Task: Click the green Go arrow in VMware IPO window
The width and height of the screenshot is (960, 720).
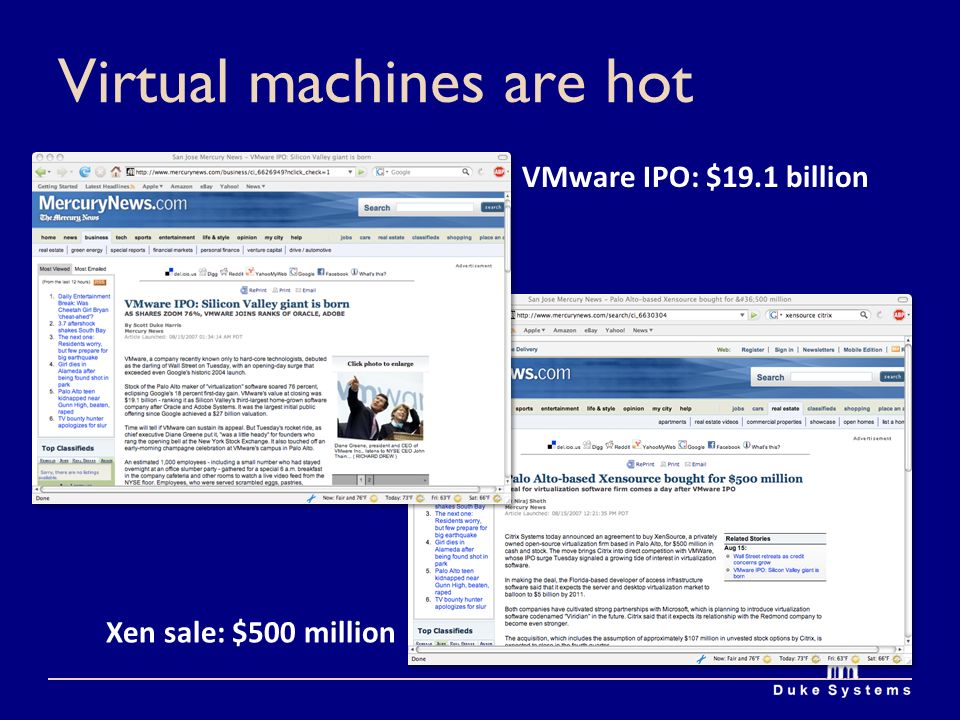Action: (x=361, y=172)
